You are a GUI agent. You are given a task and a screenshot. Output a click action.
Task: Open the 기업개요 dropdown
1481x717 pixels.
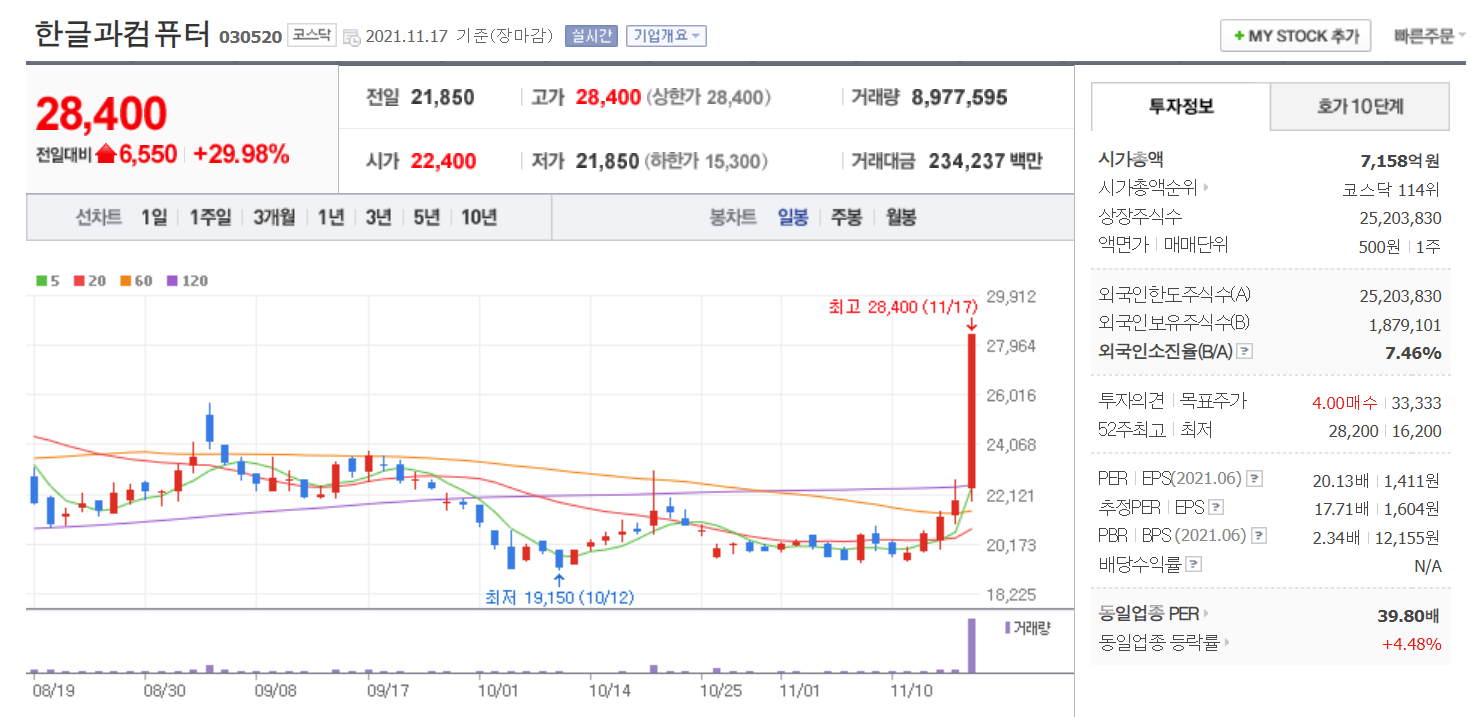666,35
